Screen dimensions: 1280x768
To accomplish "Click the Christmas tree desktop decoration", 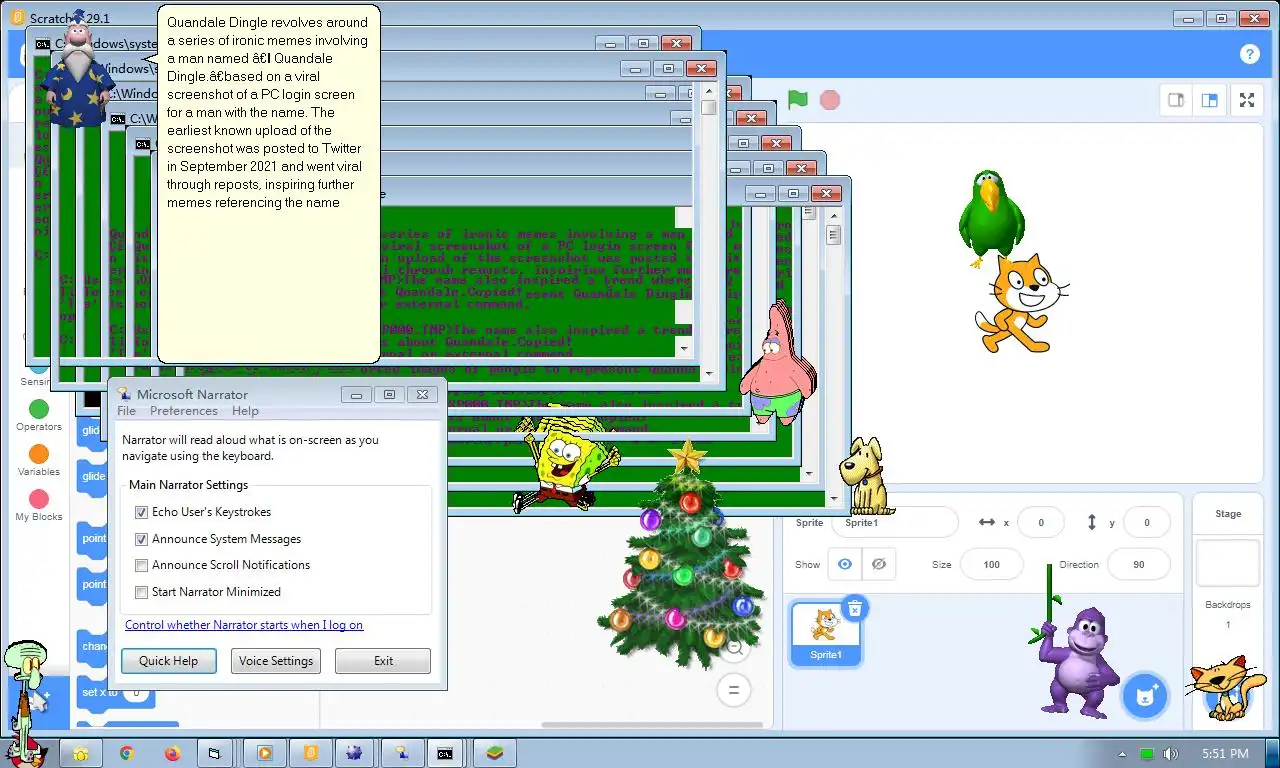I will pos(684,555).
